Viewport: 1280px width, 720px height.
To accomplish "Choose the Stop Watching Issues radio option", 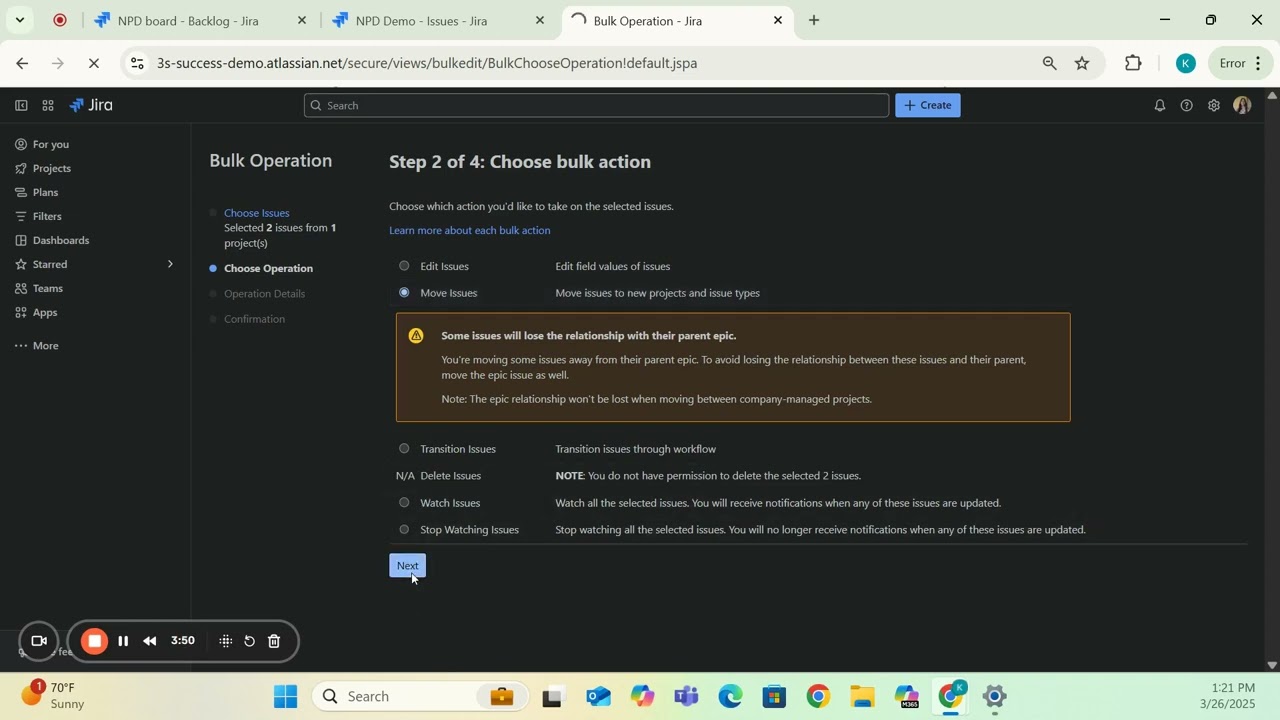I will tap(404, 530).
